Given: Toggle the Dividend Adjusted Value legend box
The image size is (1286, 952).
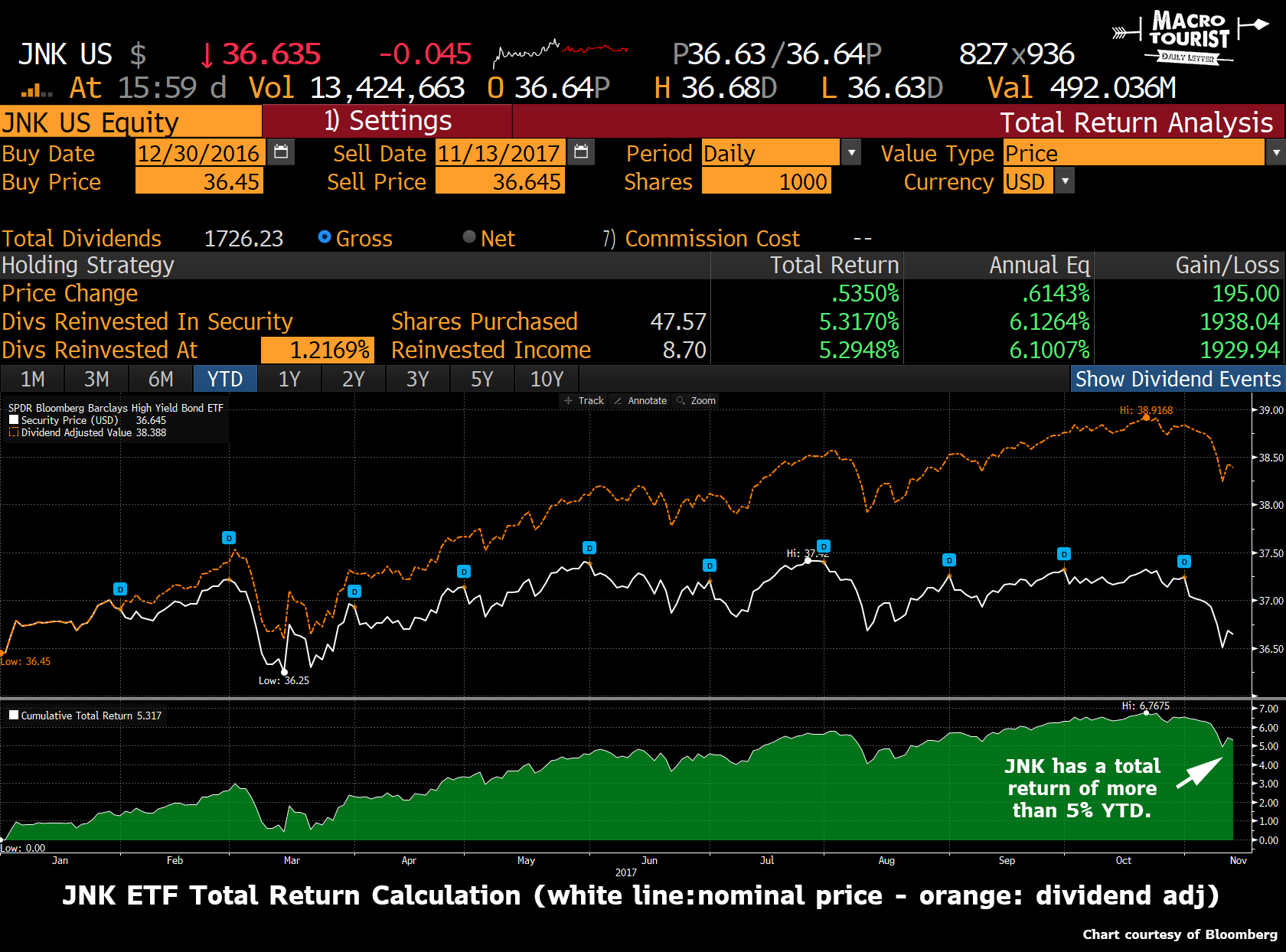Looking at the screenshot, I should (14, 432).
